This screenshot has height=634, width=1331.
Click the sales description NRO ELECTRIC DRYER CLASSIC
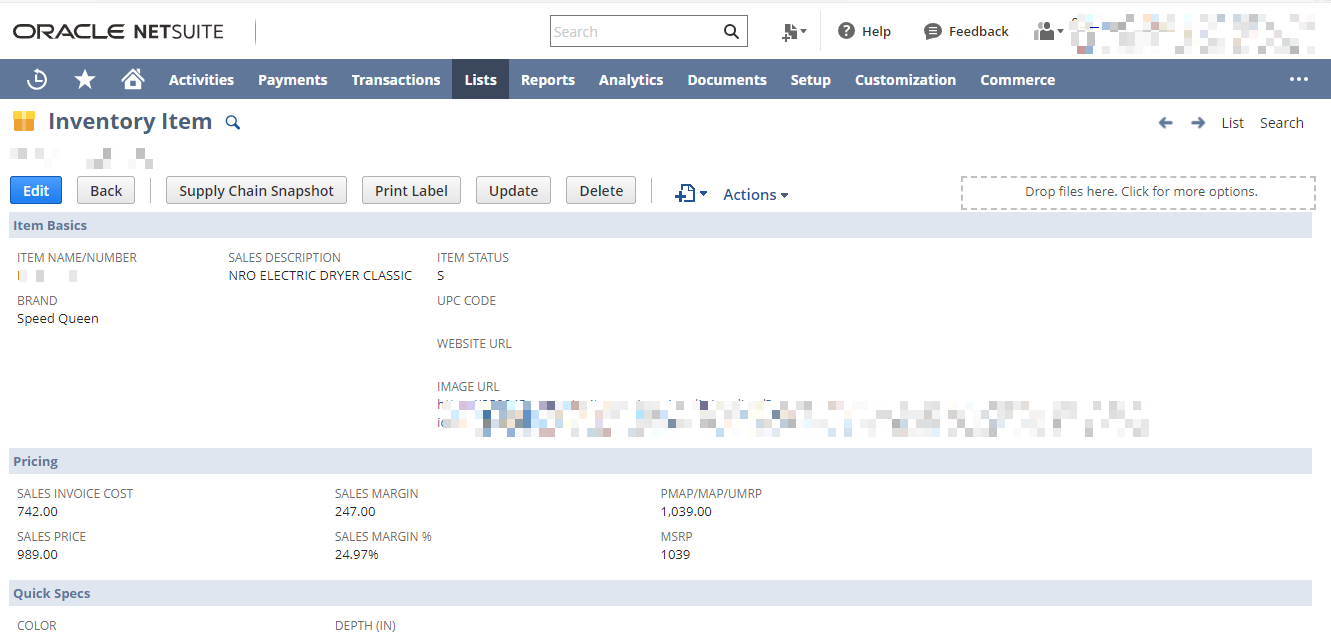click(x=320, y=275)
